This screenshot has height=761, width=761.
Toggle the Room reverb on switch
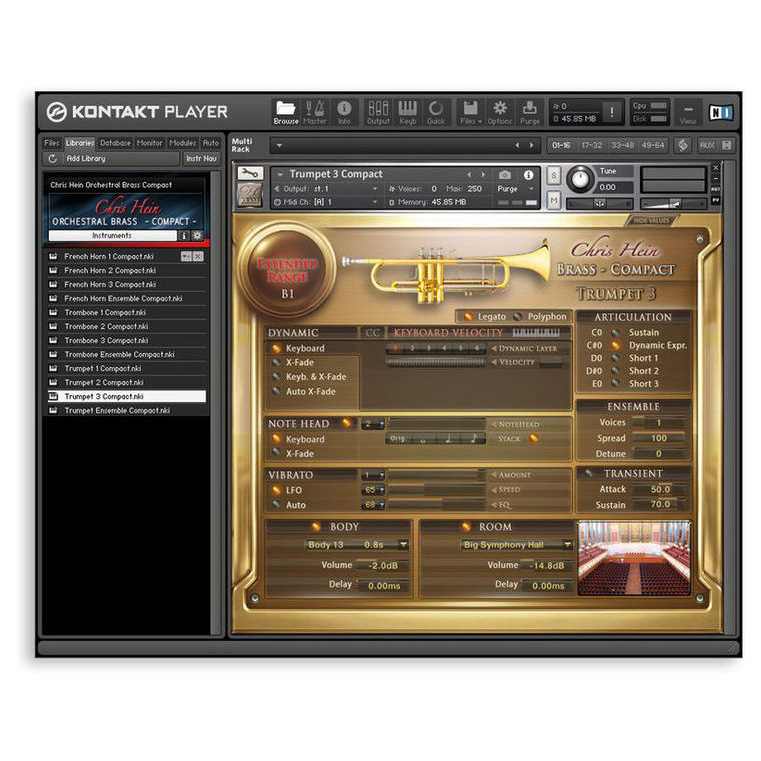point(465,527)
